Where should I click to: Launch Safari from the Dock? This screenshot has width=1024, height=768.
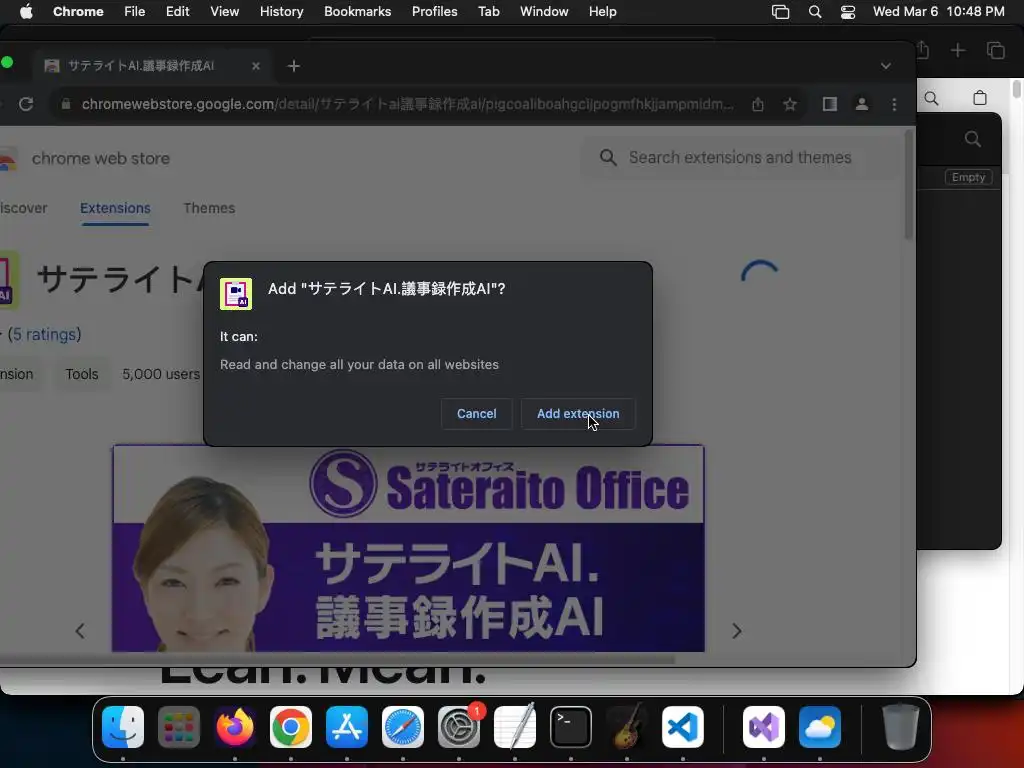[x=403, y=727]
